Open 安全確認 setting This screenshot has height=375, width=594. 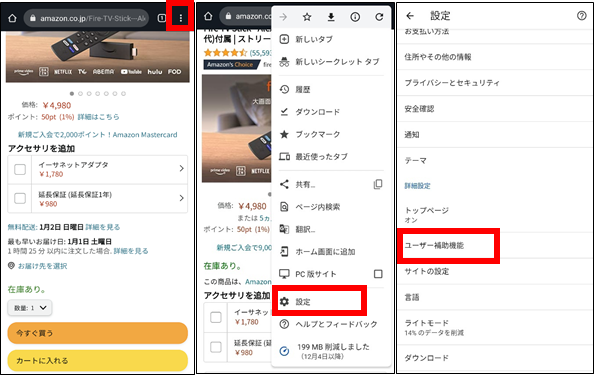tap(494, 109)
